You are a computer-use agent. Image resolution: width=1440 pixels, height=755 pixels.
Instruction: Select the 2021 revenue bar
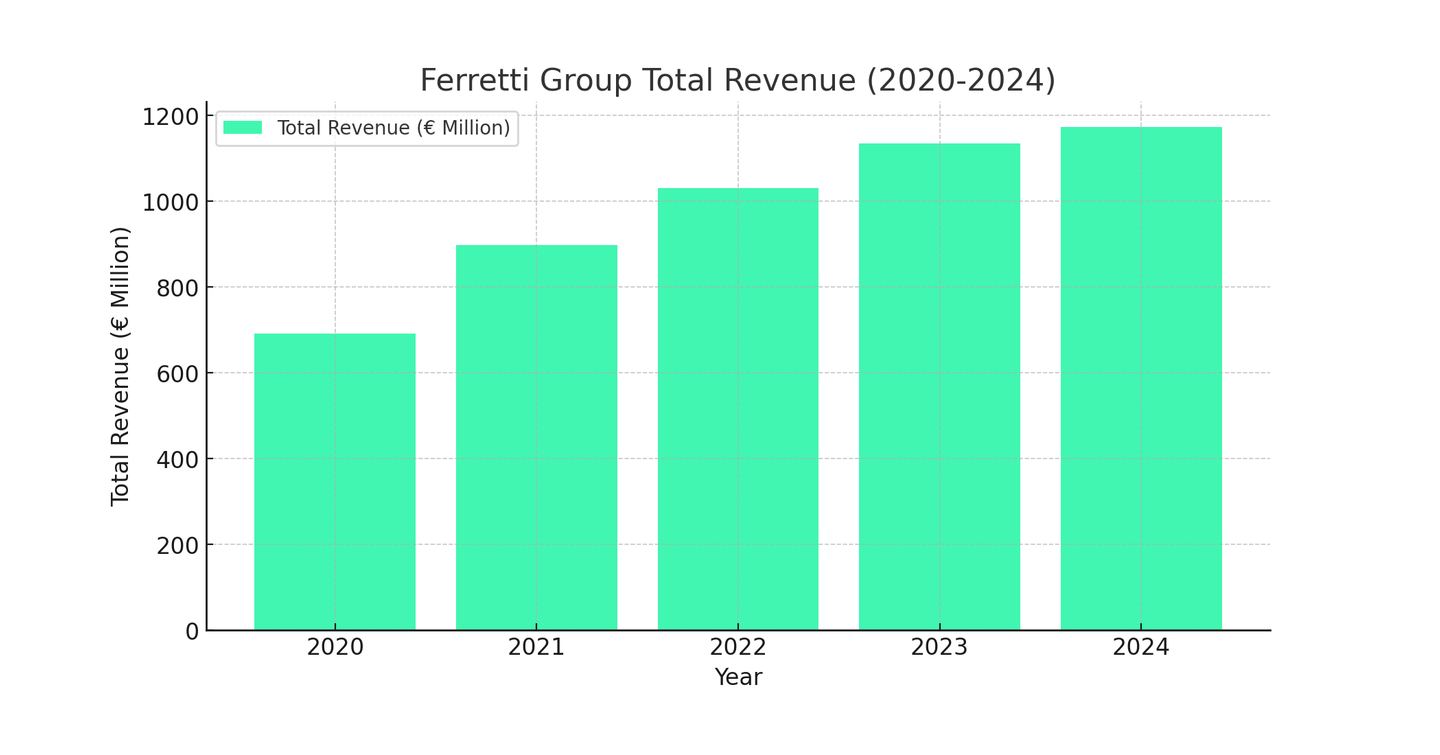point(536,438)
